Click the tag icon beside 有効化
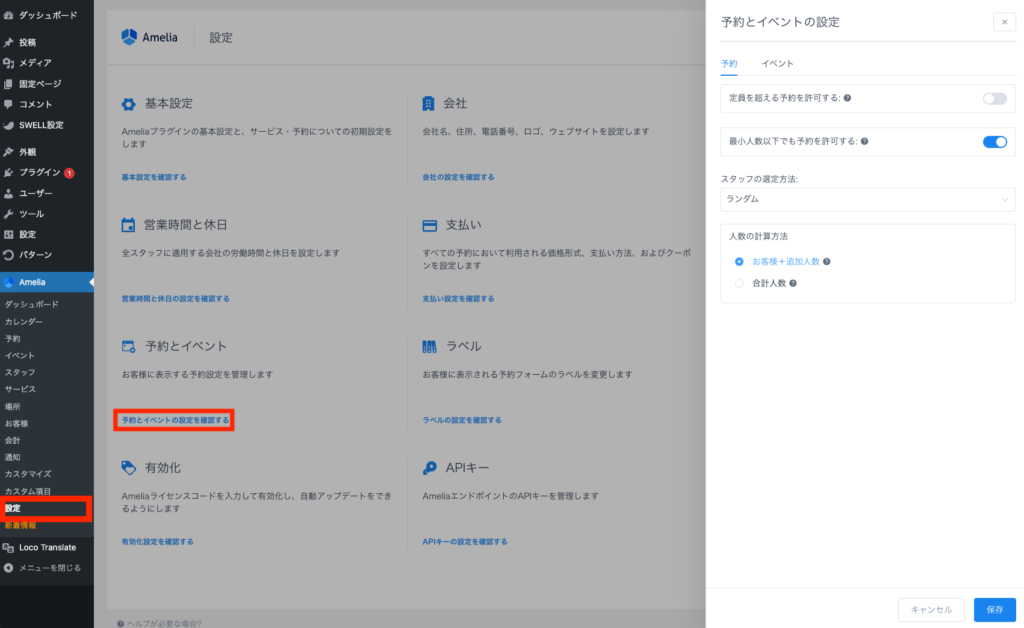The height and width of the screenshot is (628, 1024). (x=128, y=467)
